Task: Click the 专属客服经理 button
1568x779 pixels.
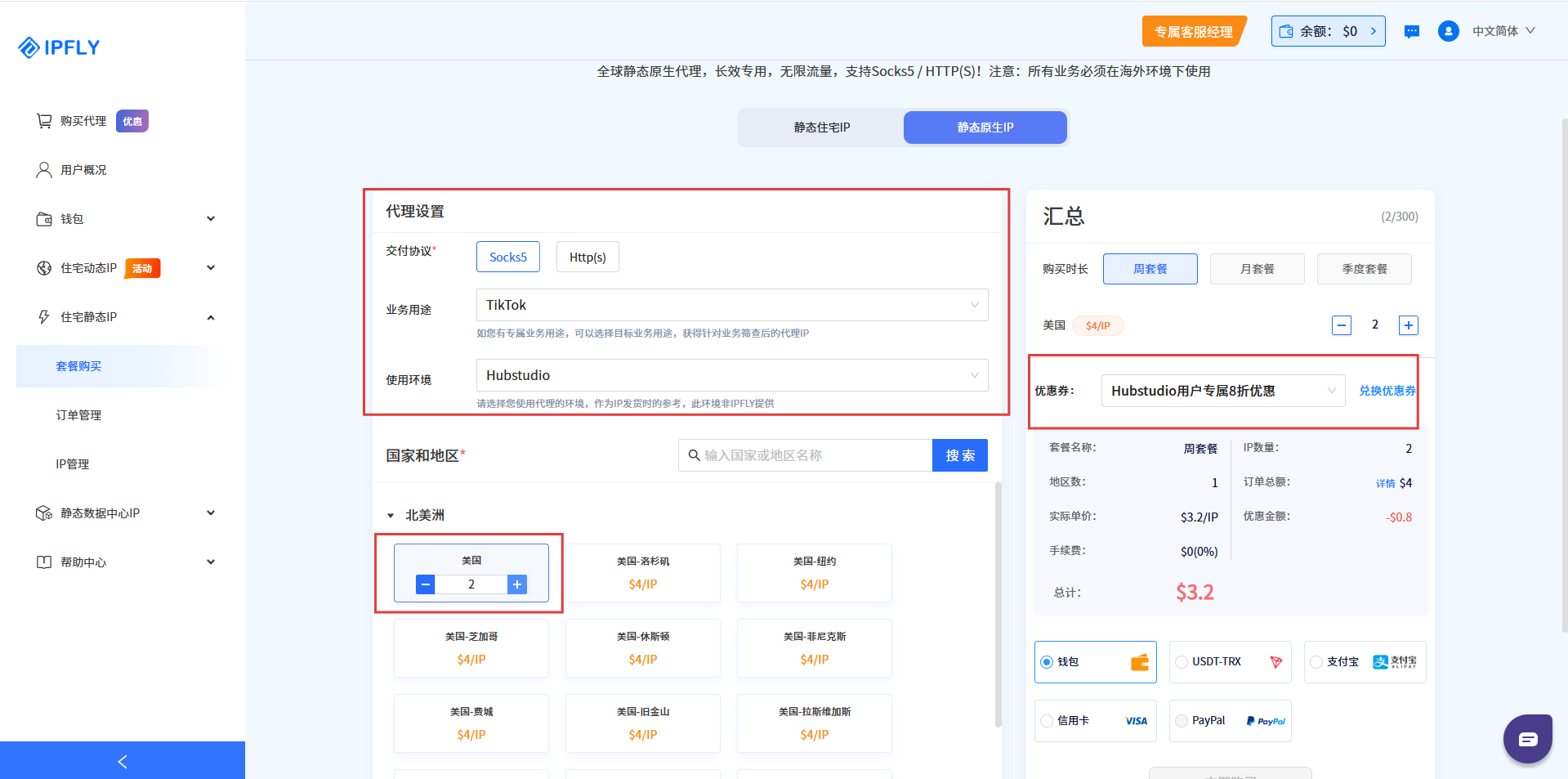Action: (x=1194, y=32)
